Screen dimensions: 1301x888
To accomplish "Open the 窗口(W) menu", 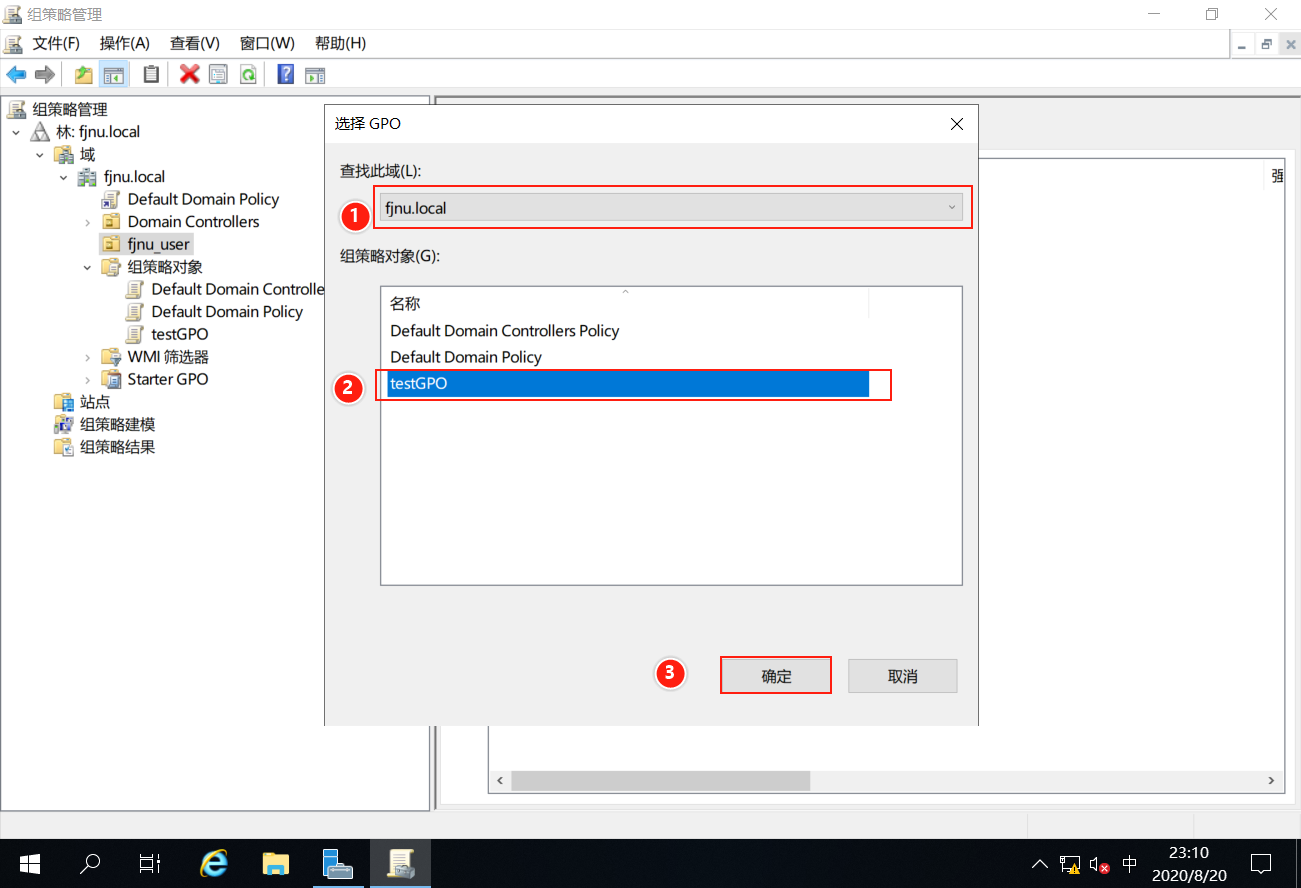I will click(267, 43).
